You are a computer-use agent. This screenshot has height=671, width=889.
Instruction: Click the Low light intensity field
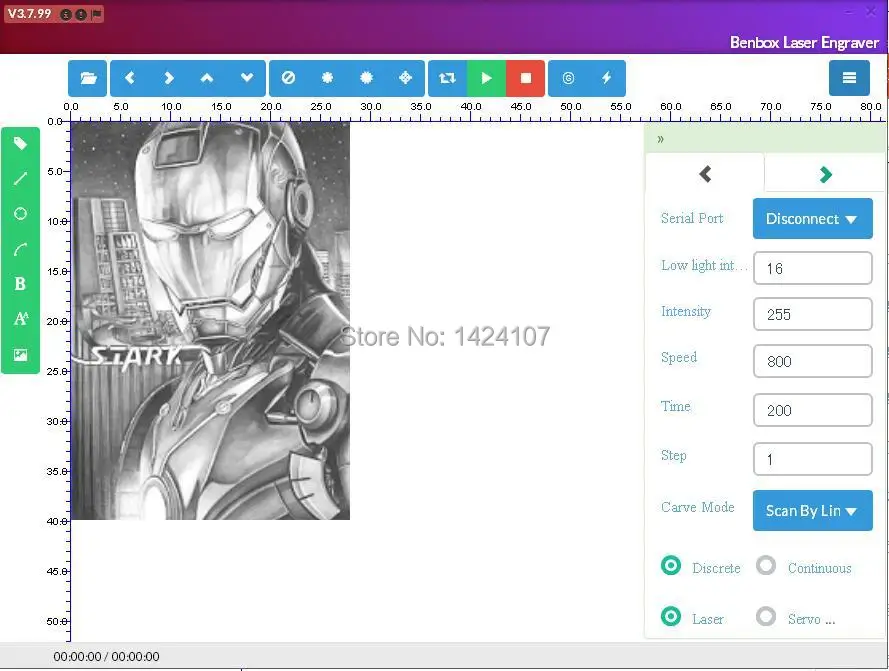812,268
